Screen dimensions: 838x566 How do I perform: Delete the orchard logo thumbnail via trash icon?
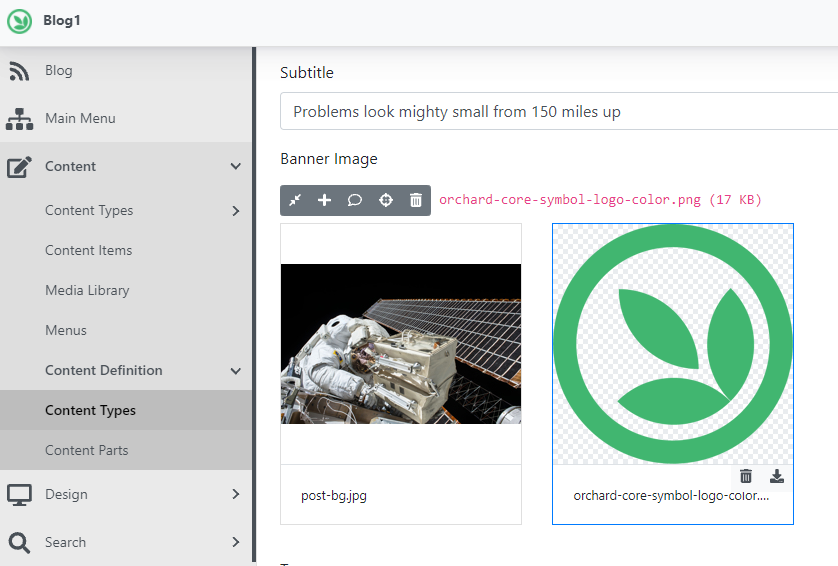[746, 476]
